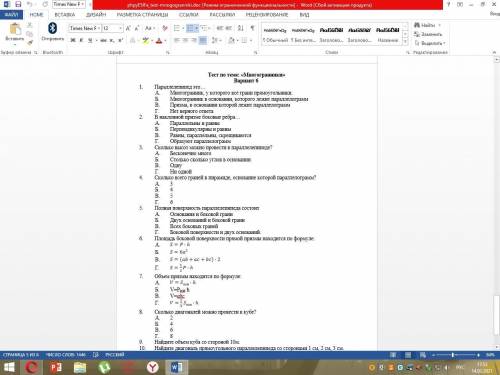
Task: Open the font name dropdown in ribbon
Action: click(x=85, y=28)
